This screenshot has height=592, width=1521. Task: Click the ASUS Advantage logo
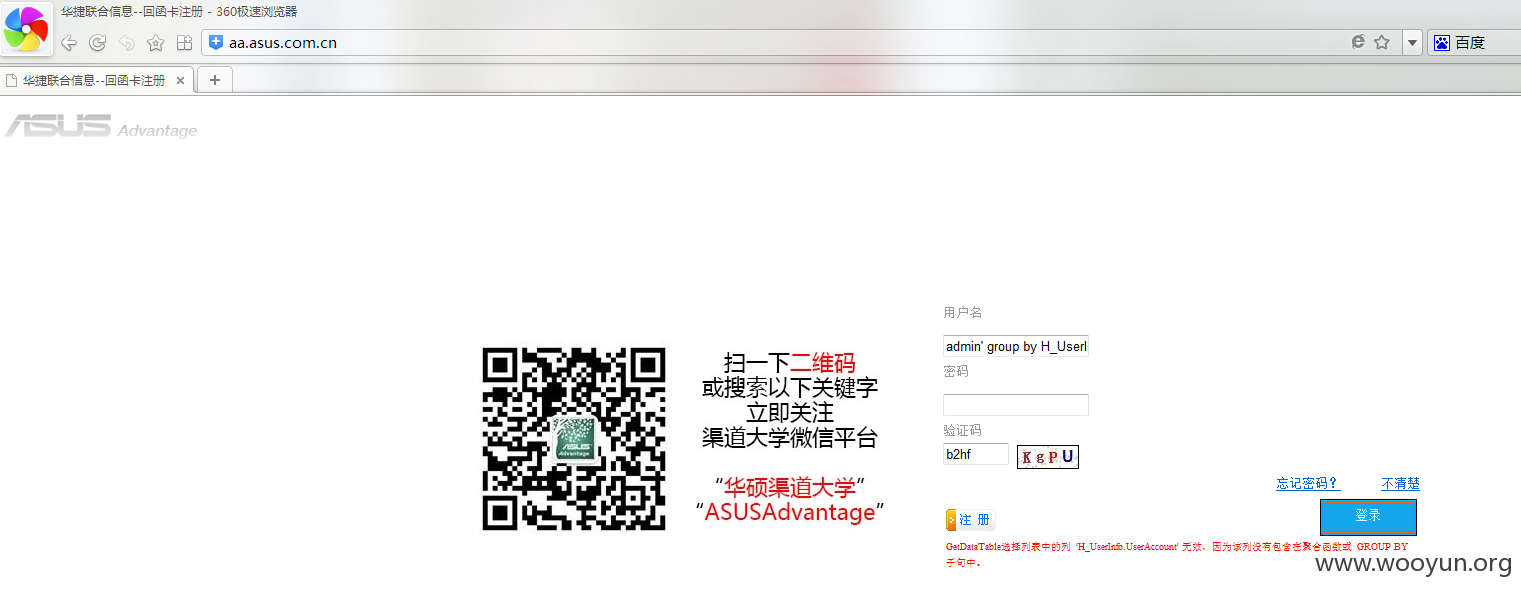(x=100, y=126)
